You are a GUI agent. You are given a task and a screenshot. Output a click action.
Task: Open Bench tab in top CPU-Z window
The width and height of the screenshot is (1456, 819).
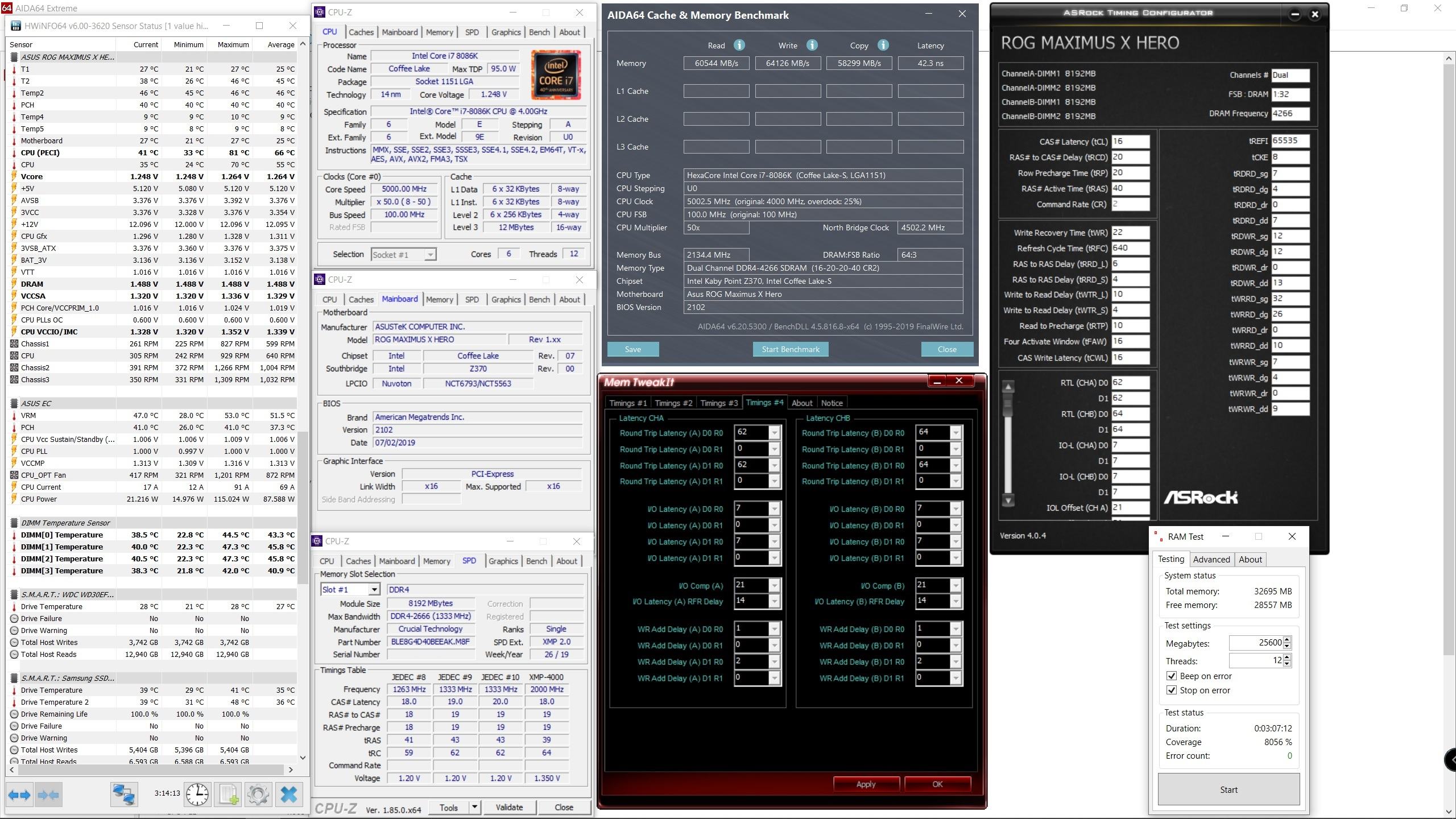click(539, 32)
